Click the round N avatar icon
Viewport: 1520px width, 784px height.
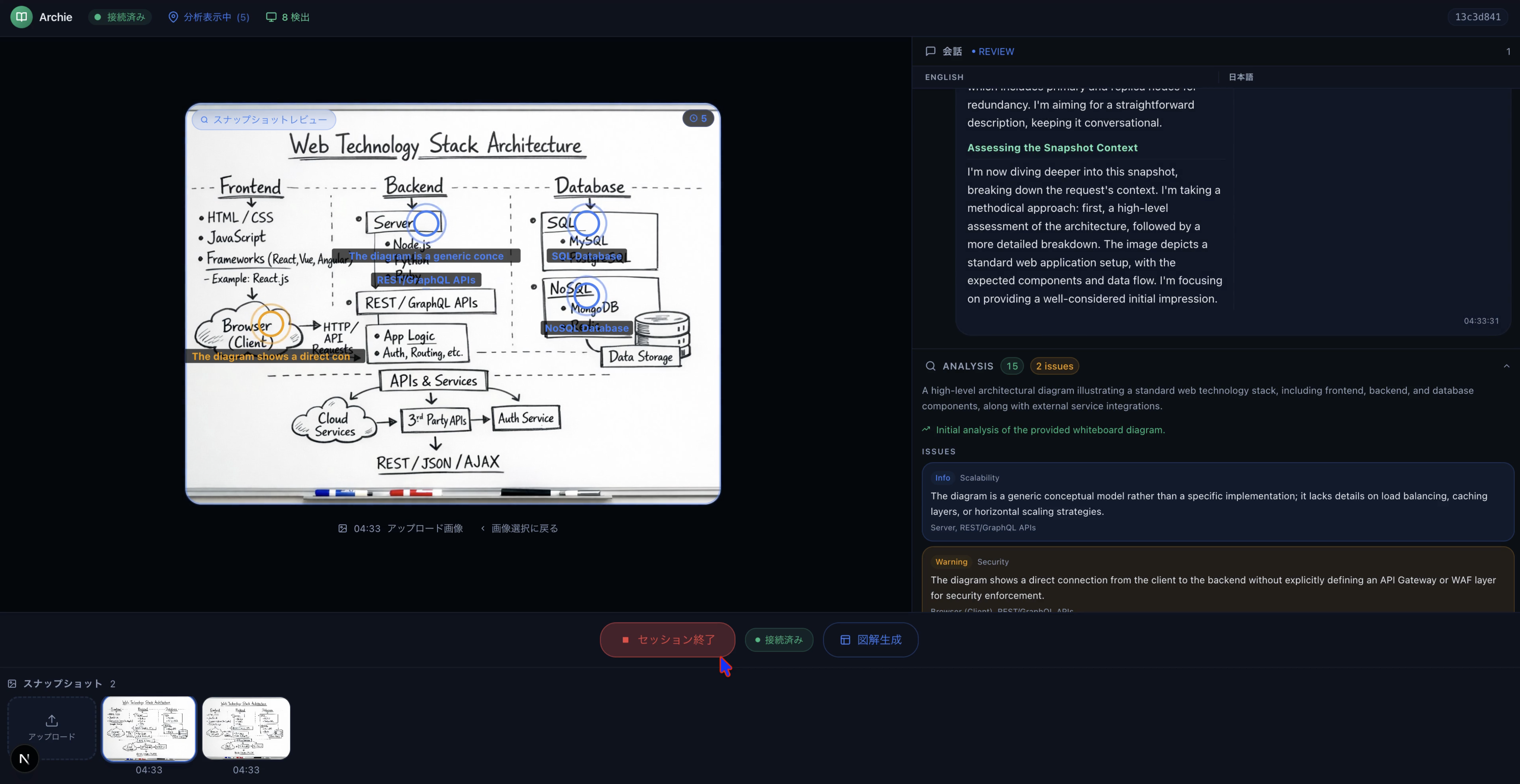(x=24, y=759)
